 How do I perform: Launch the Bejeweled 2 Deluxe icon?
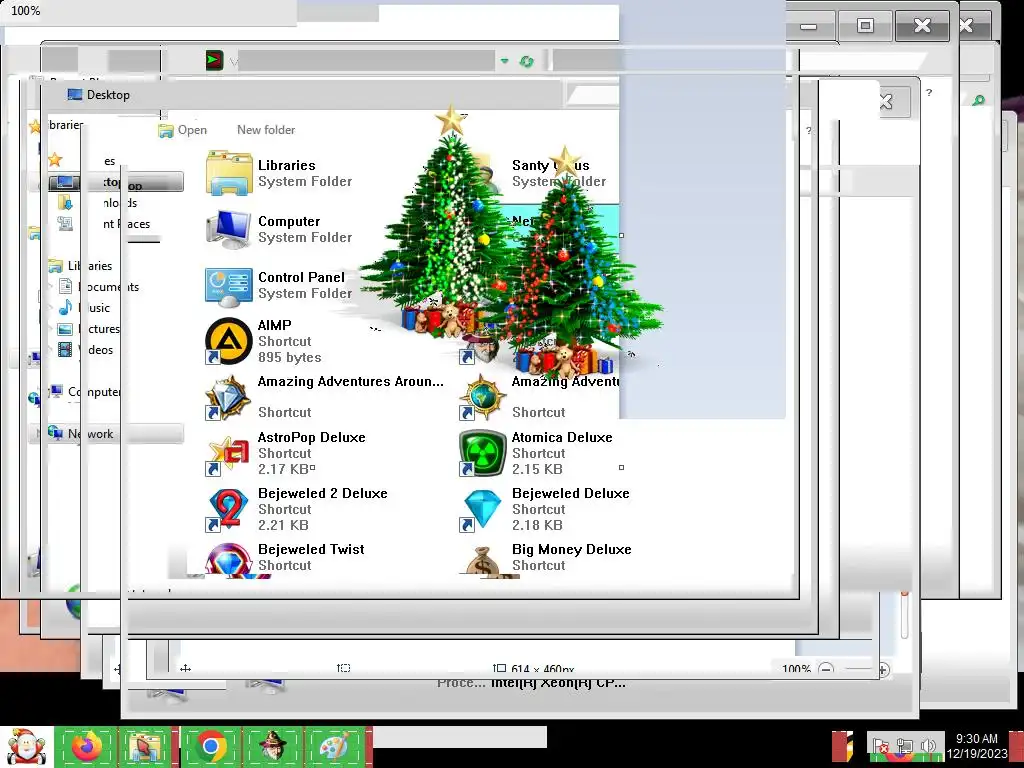(229, 509)
